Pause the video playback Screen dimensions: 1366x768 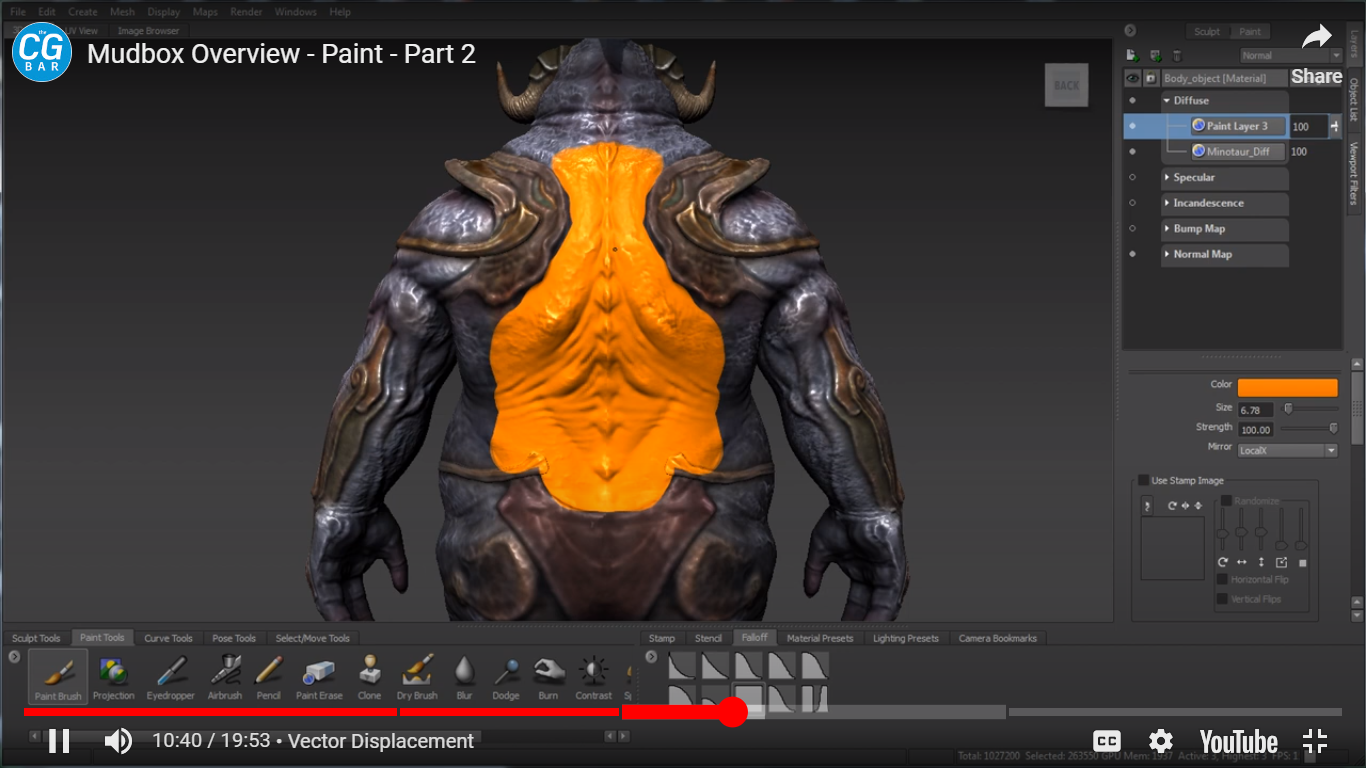pos(59,741)
